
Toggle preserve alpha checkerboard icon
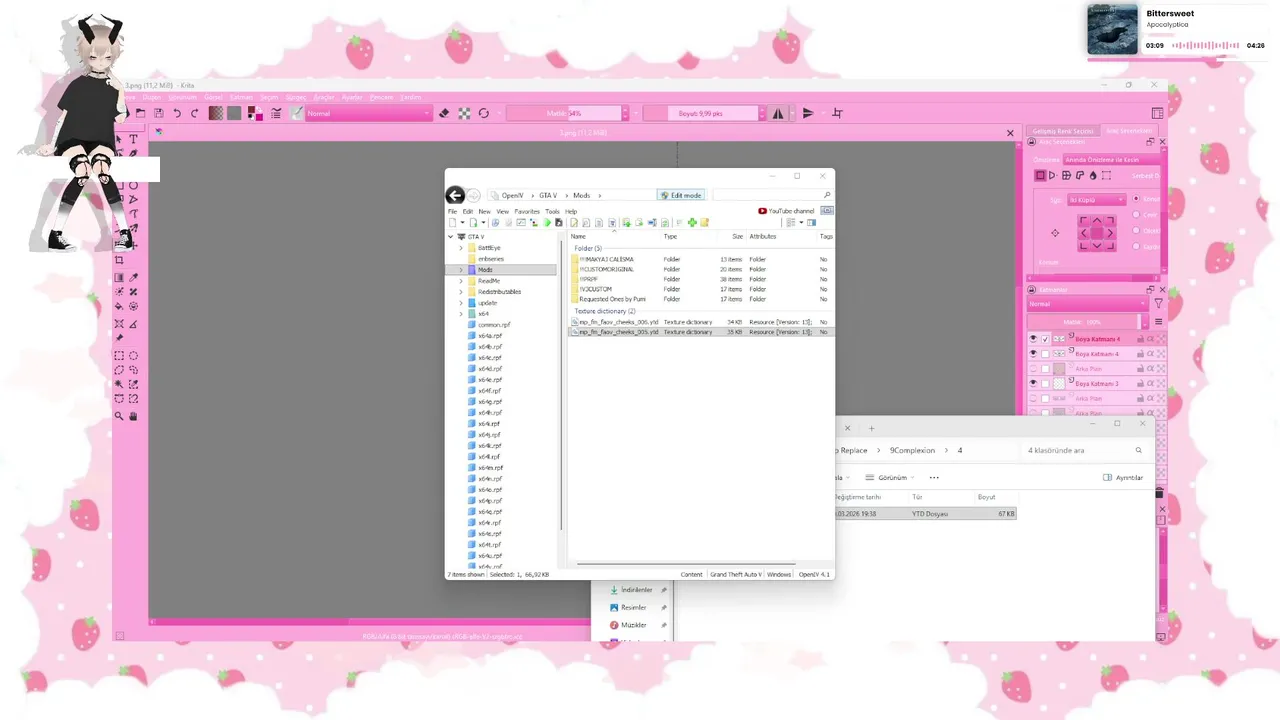click(x=464, y=113)
